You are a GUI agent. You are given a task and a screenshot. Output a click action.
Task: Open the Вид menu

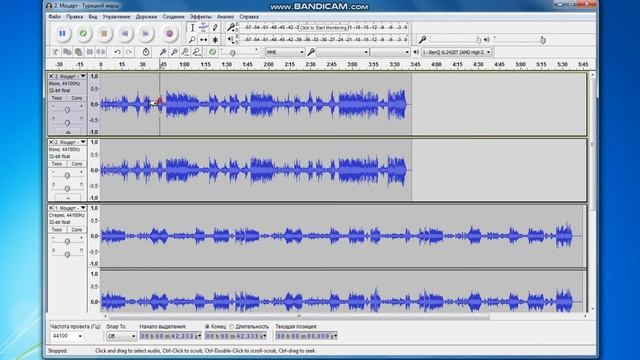pos(93,17)
